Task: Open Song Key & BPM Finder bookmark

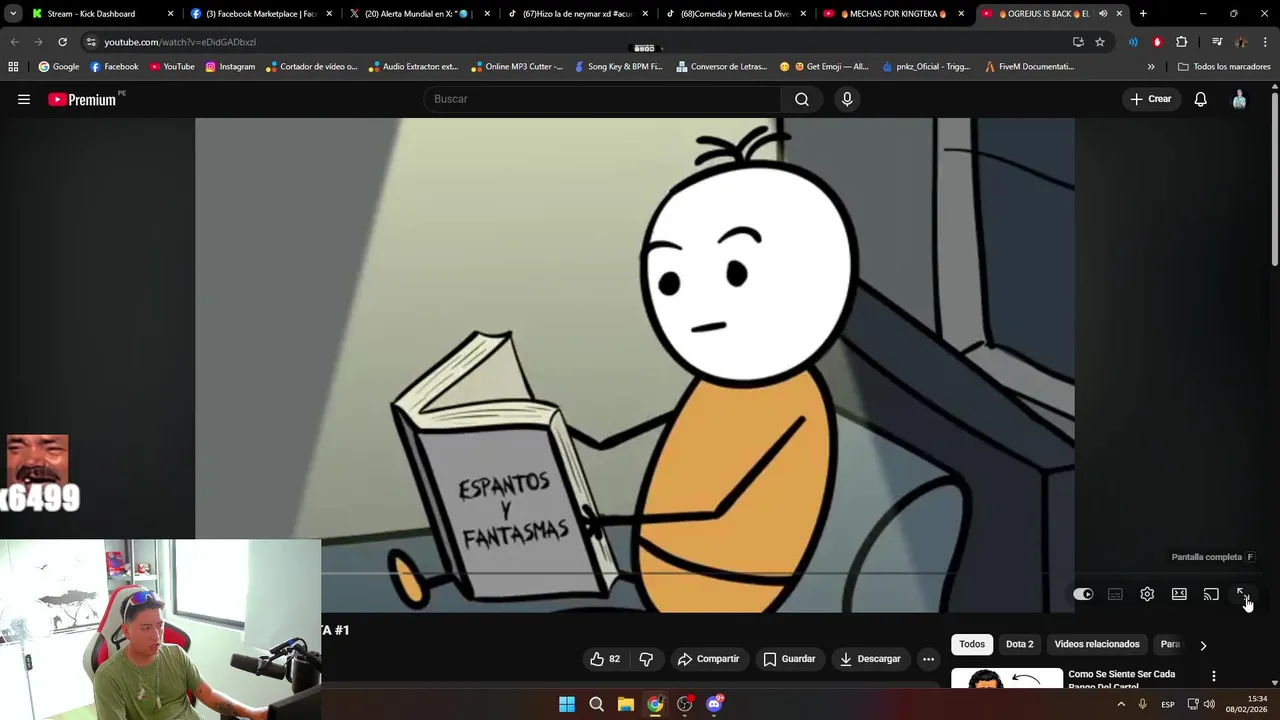Action: pyautogui.click(x=618, y=67)
